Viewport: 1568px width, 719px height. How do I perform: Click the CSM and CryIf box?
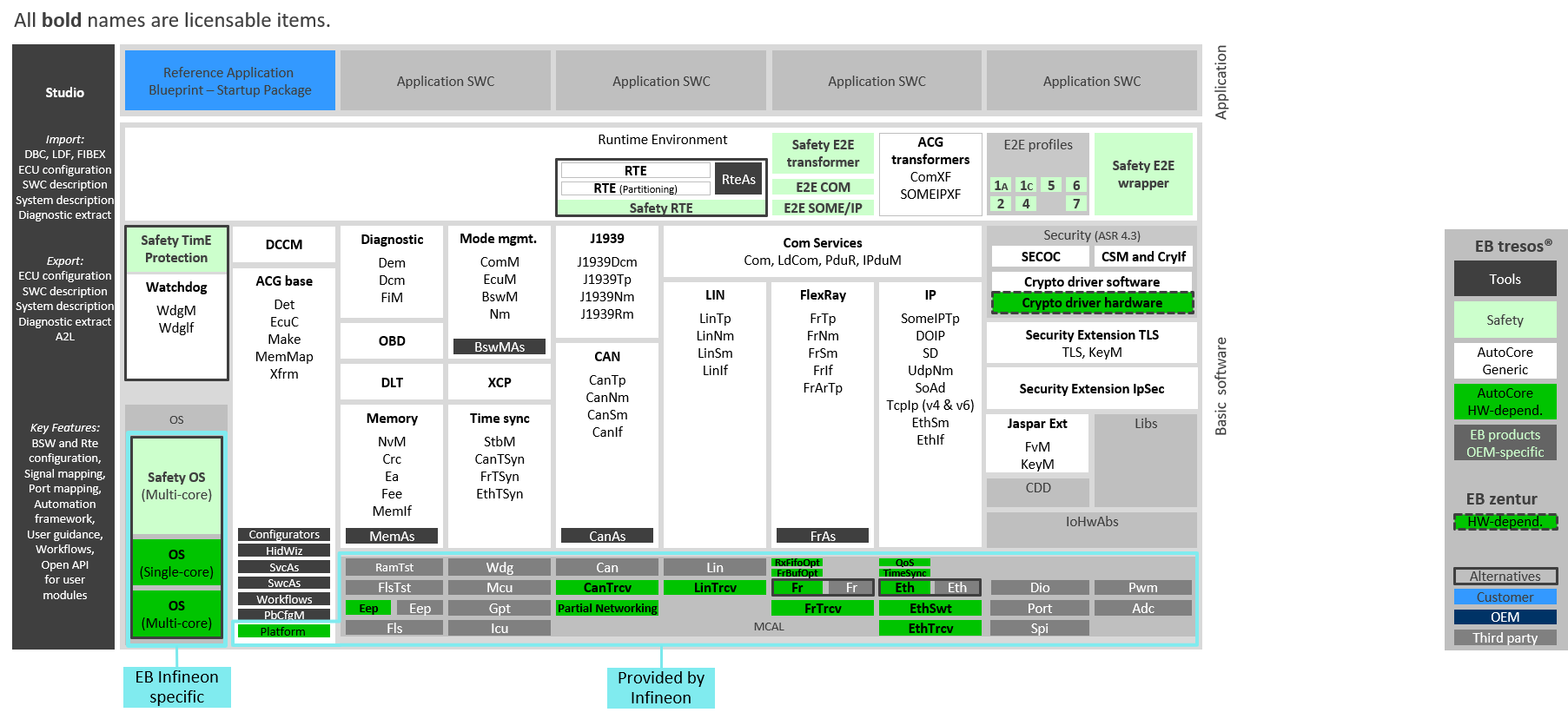1143,257
